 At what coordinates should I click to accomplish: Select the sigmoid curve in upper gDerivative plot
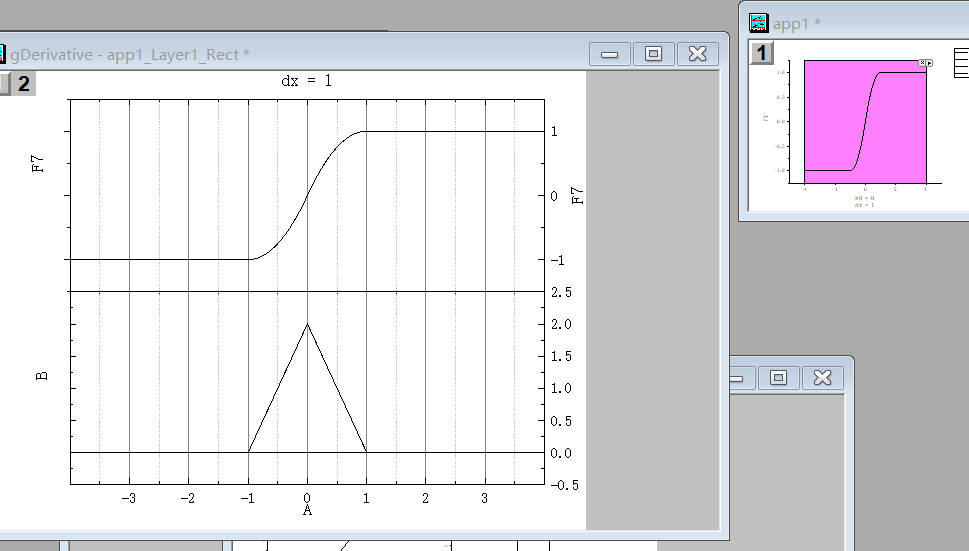tap(307, 195)
